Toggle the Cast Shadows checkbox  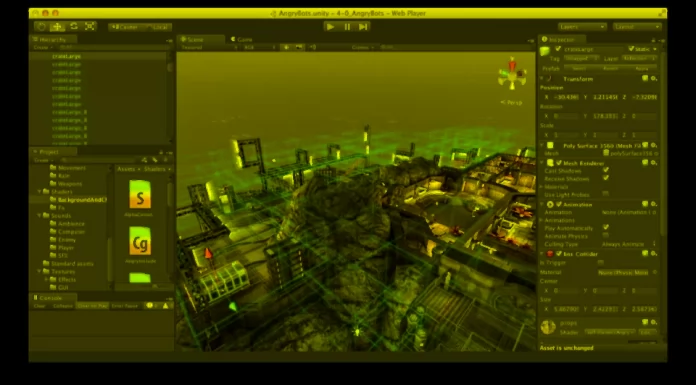pyautogui.click(x=606, y=171)
